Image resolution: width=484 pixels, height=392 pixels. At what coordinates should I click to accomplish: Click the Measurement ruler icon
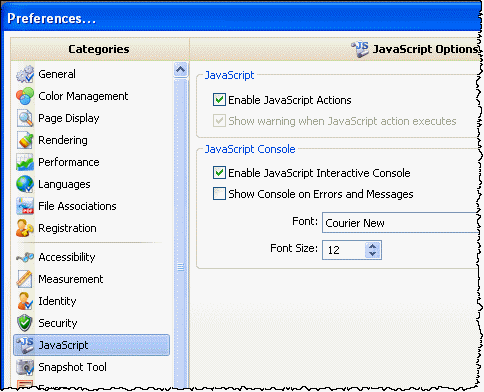click(25, 279)
